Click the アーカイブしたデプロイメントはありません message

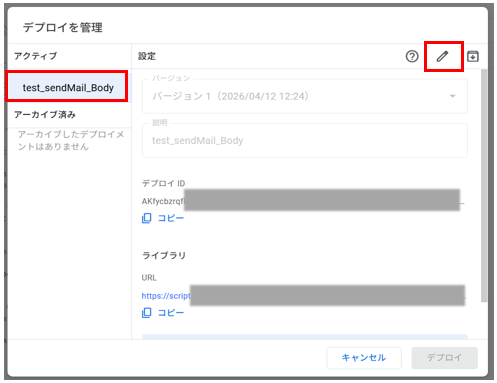(71, 140)
